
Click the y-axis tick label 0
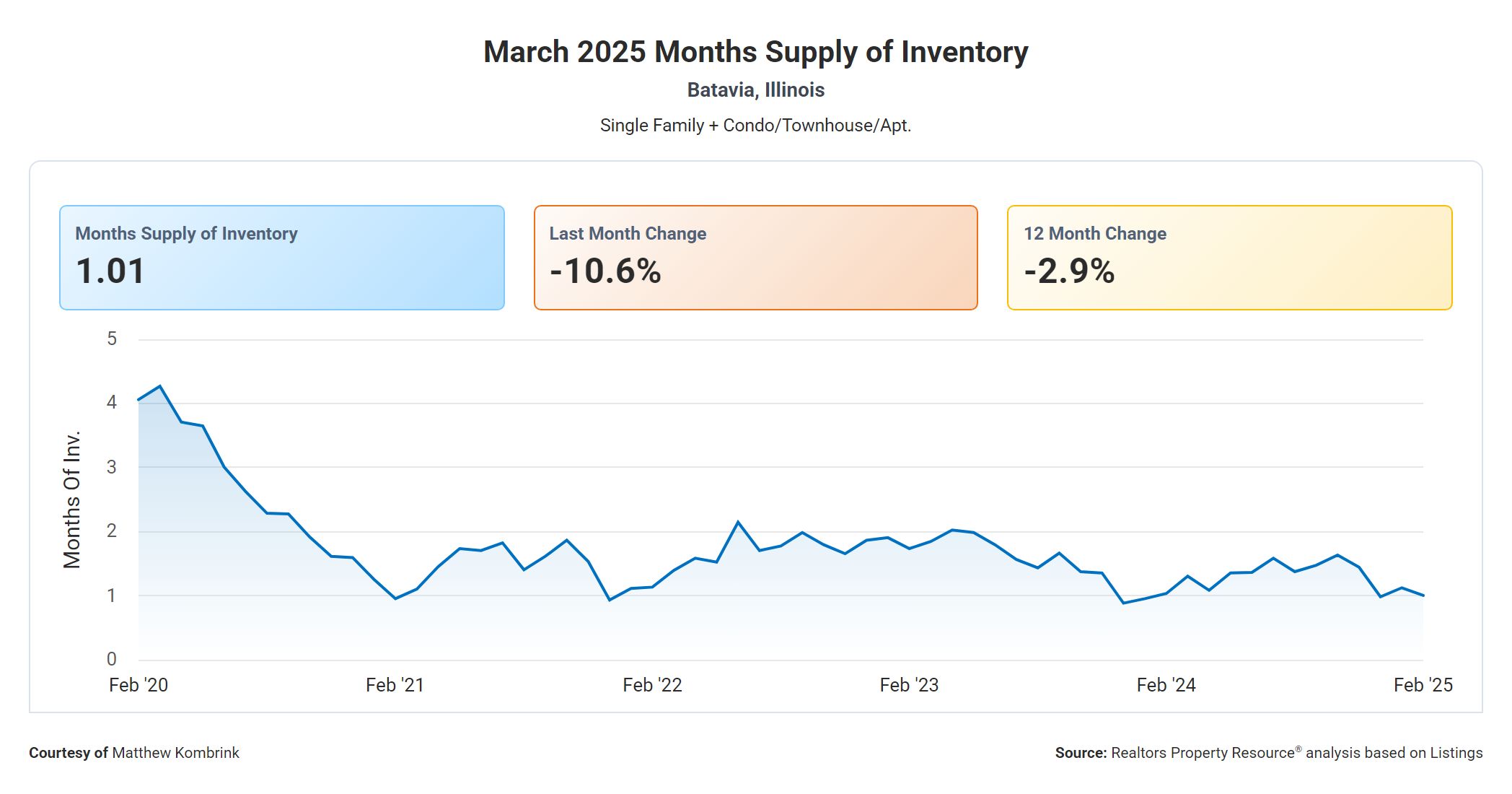pyautogui.click(x=112, y=659)
